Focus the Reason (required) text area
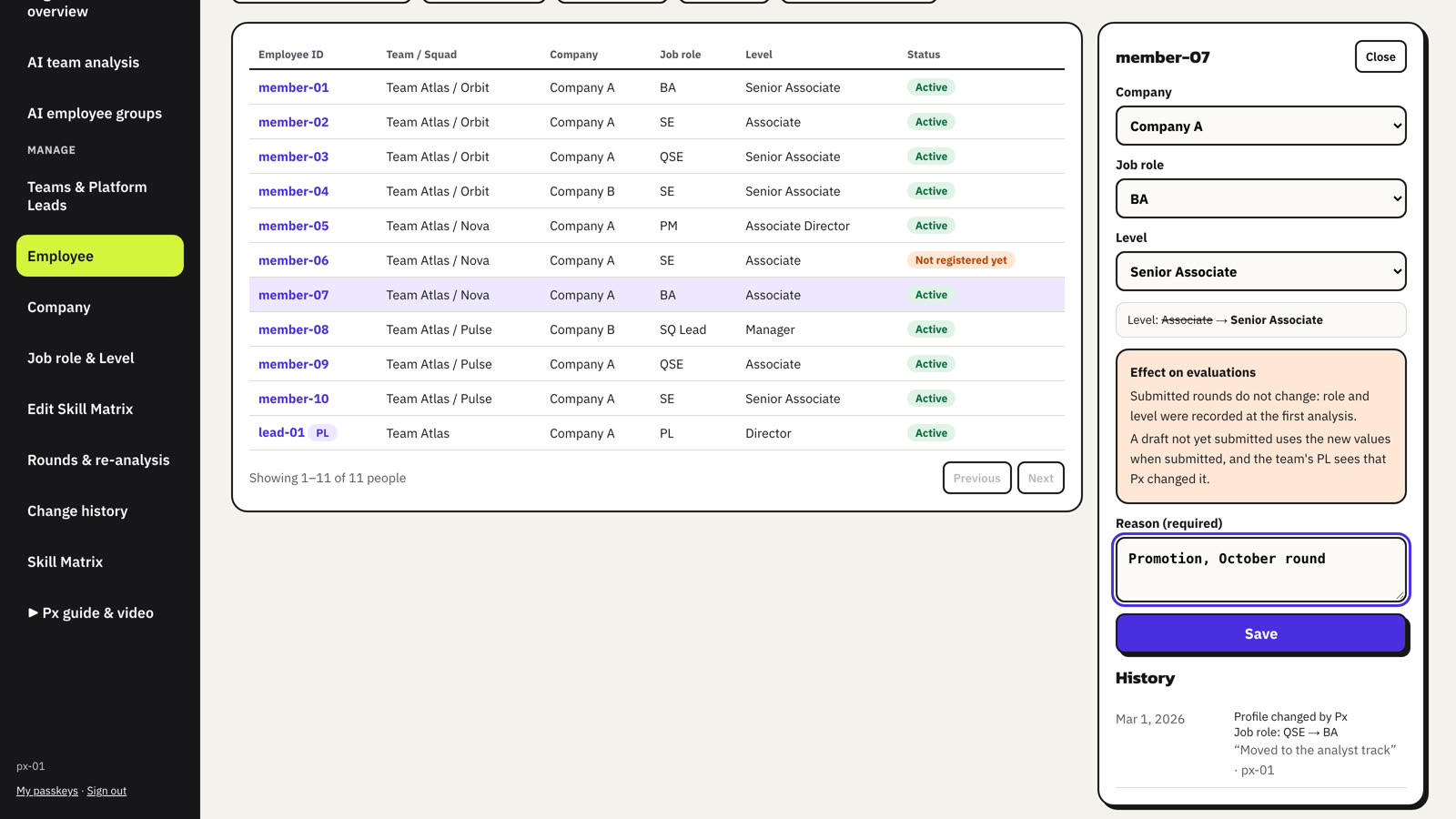 1260,570
